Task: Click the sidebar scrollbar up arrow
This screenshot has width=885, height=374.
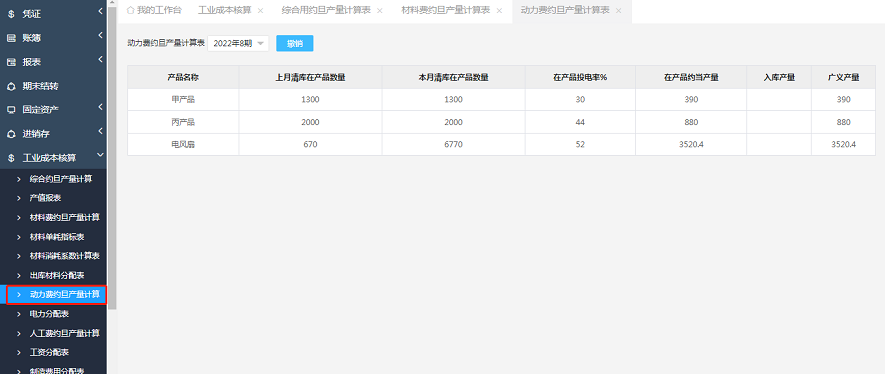Action: click(112, 3)
